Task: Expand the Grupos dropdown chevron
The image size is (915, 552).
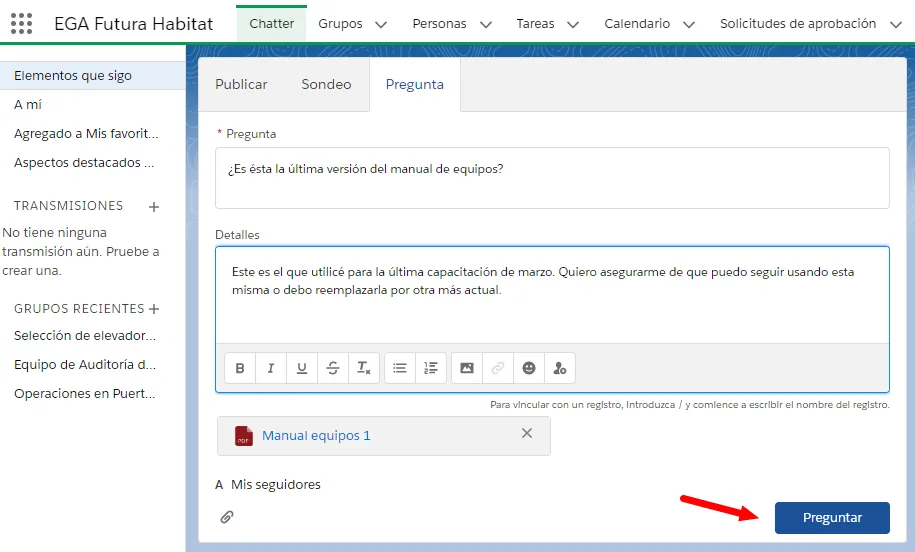Action: (x=381, y=25)
